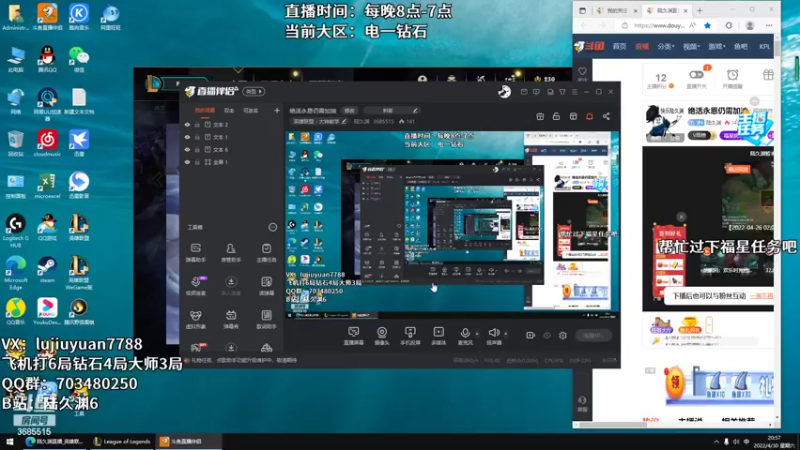Open the 游戏 dropdown in Douyu nav
This screenshot has height=450, width=800.
click(716, 46)
